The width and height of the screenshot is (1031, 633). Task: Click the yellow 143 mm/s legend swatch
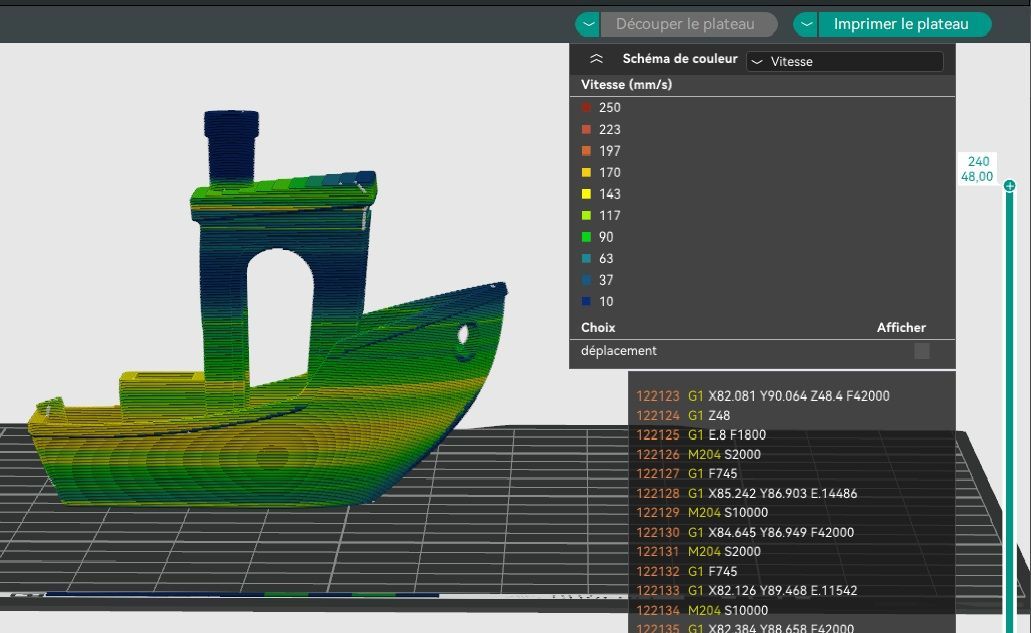[x=587, y=194]
